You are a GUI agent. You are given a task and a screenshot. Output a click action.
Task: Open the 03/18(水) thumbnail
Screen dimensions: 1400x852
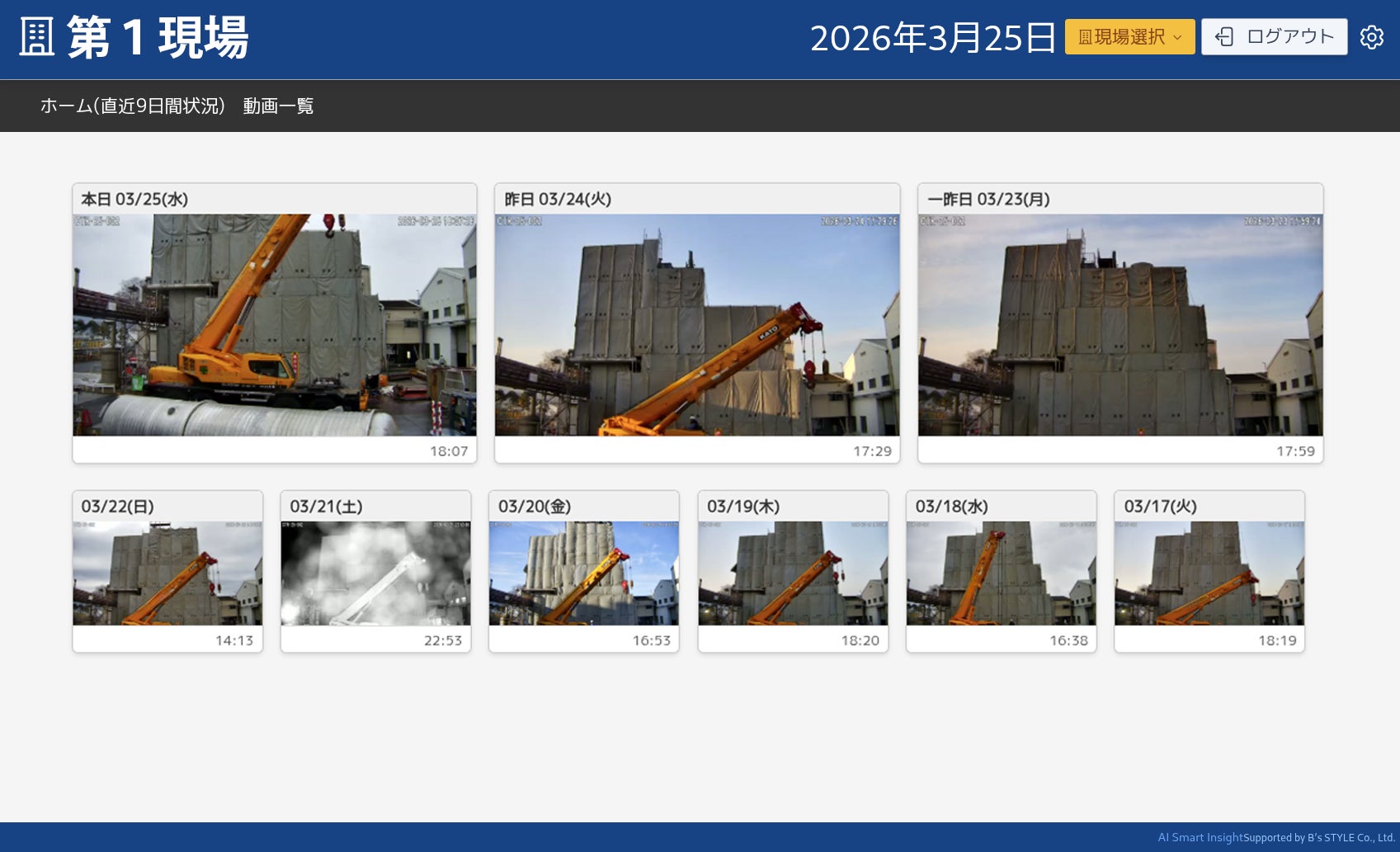click(1002, 573)
